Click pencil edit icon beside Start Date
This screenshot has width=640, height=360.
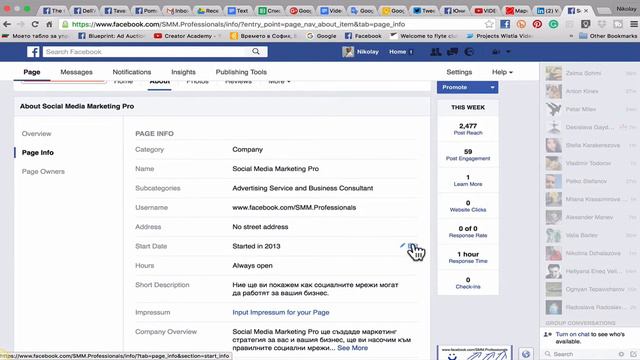pyautogui.click(x=402, y=245)
